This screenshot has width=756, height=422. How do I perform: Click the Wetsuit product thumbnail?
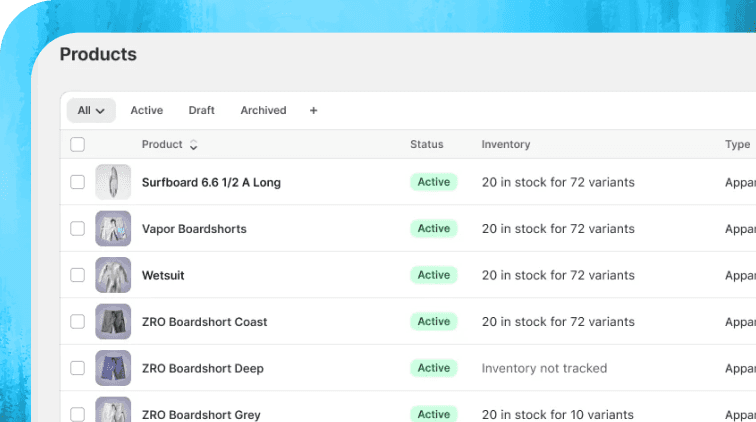point(113,275)
